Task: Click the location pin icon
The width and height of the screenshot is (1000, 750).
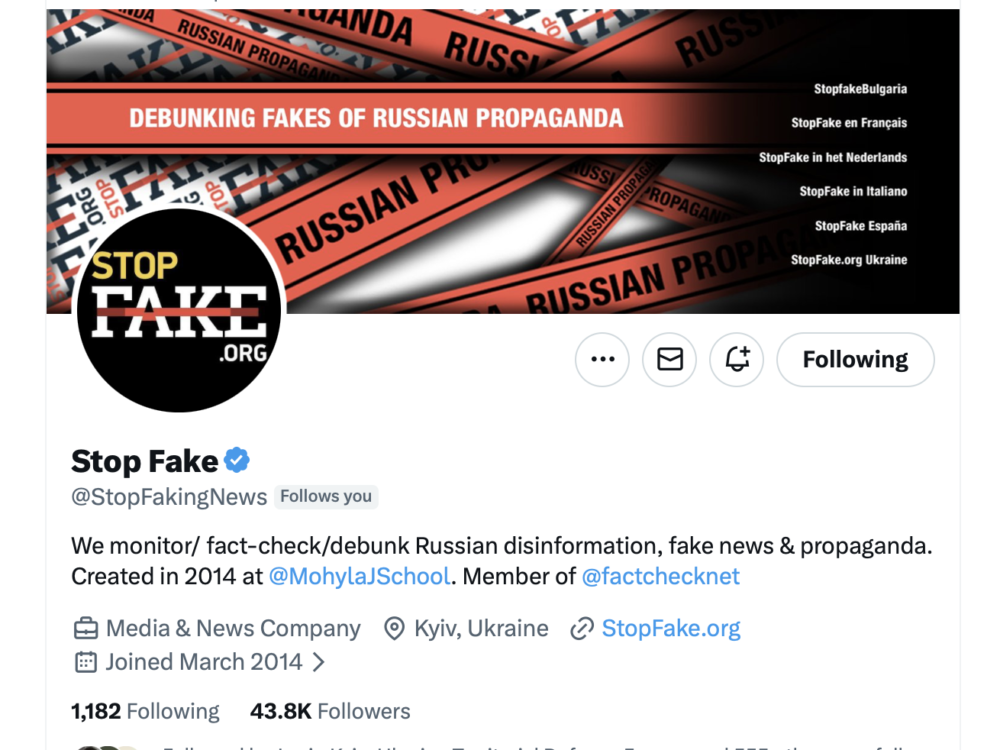Action: (x=395, y=629)
